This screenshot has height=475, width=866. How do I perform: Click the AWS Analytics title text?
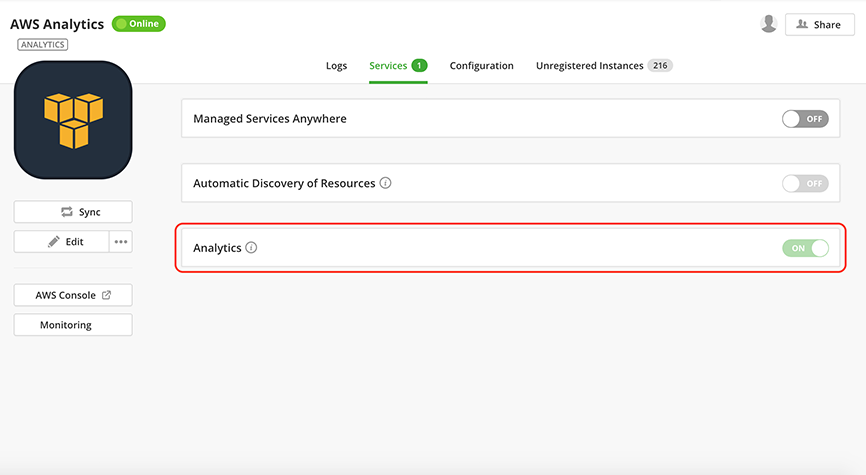point(57,24)
